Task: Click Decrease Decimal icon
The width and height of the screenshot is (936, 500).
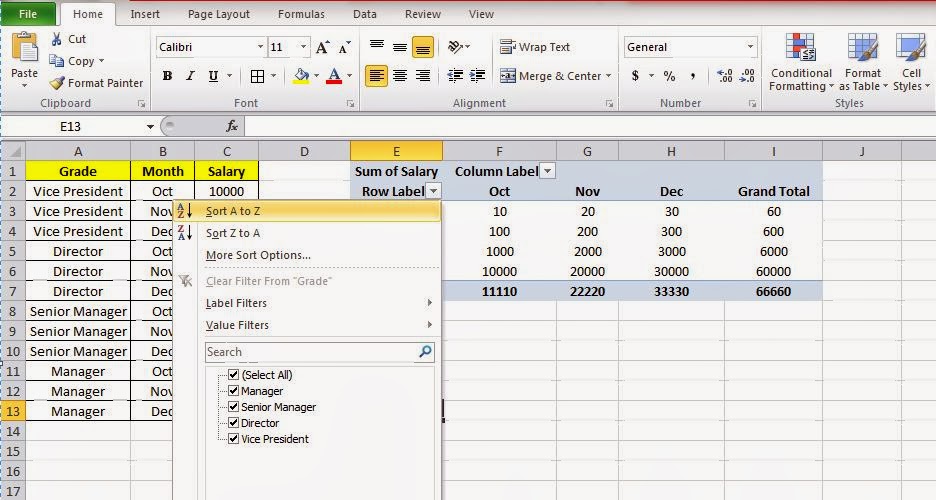Action: [747, 76]
